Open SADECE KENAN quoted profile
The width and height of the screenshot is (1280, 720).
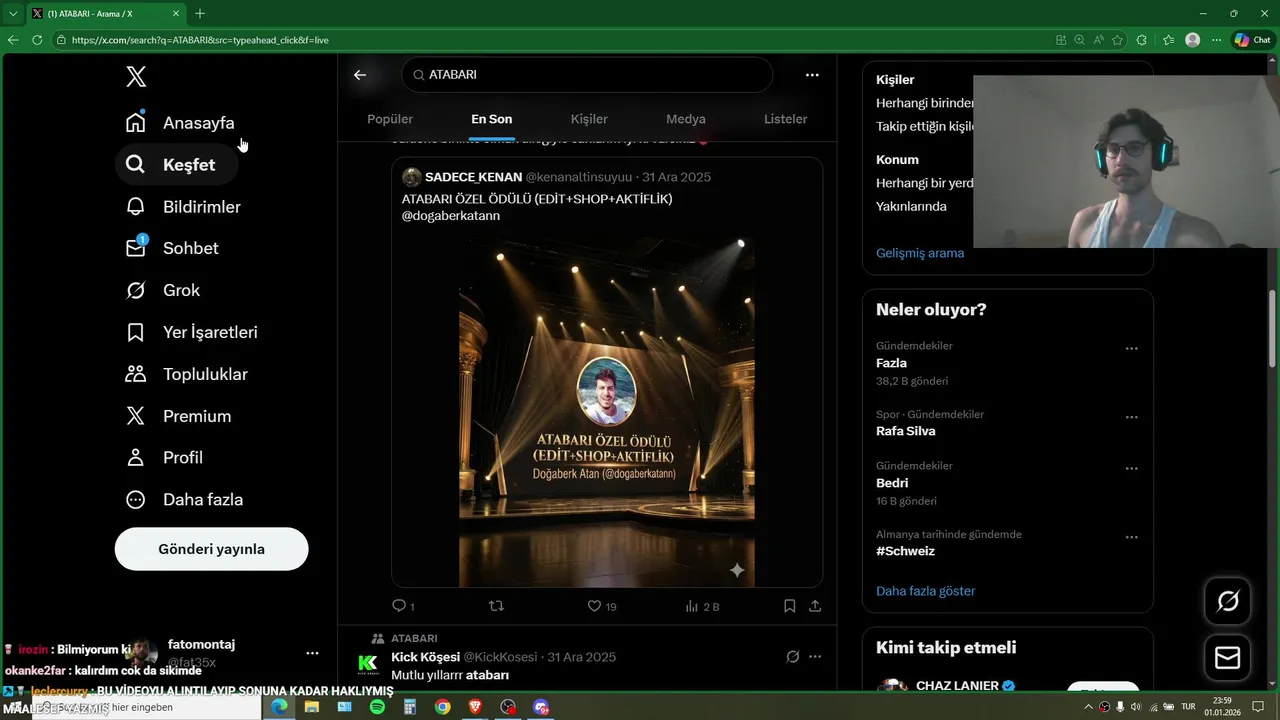coord(473,177)
